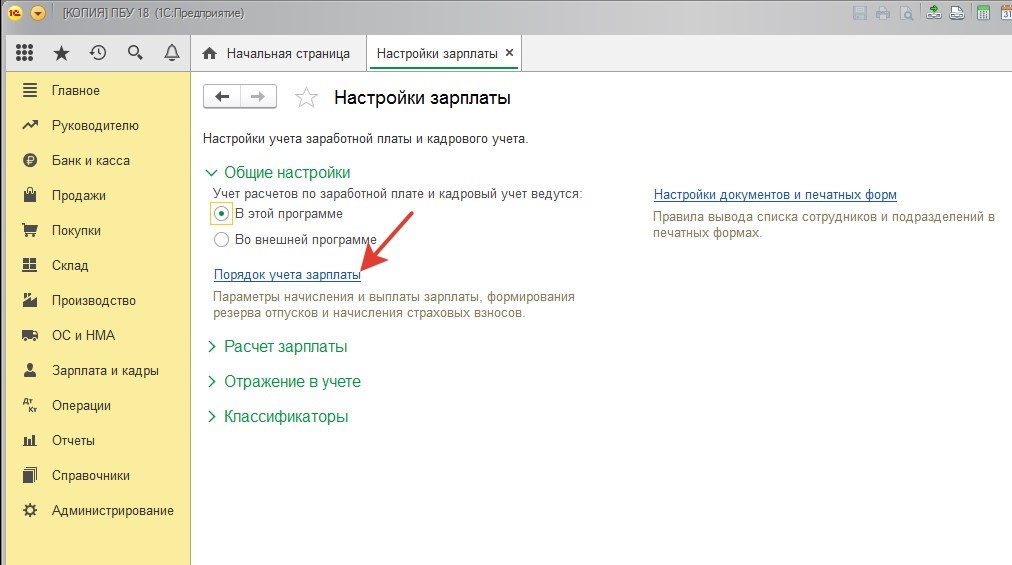Open the sections menu grid icon
Viewport: 1012px width, 565px height.
pos(25,53)
